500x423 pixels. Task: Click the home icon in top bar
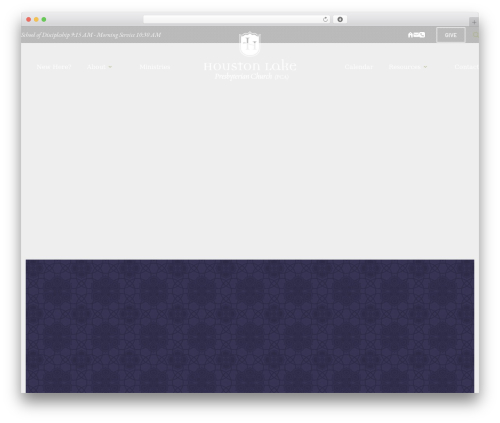[410, 35]
